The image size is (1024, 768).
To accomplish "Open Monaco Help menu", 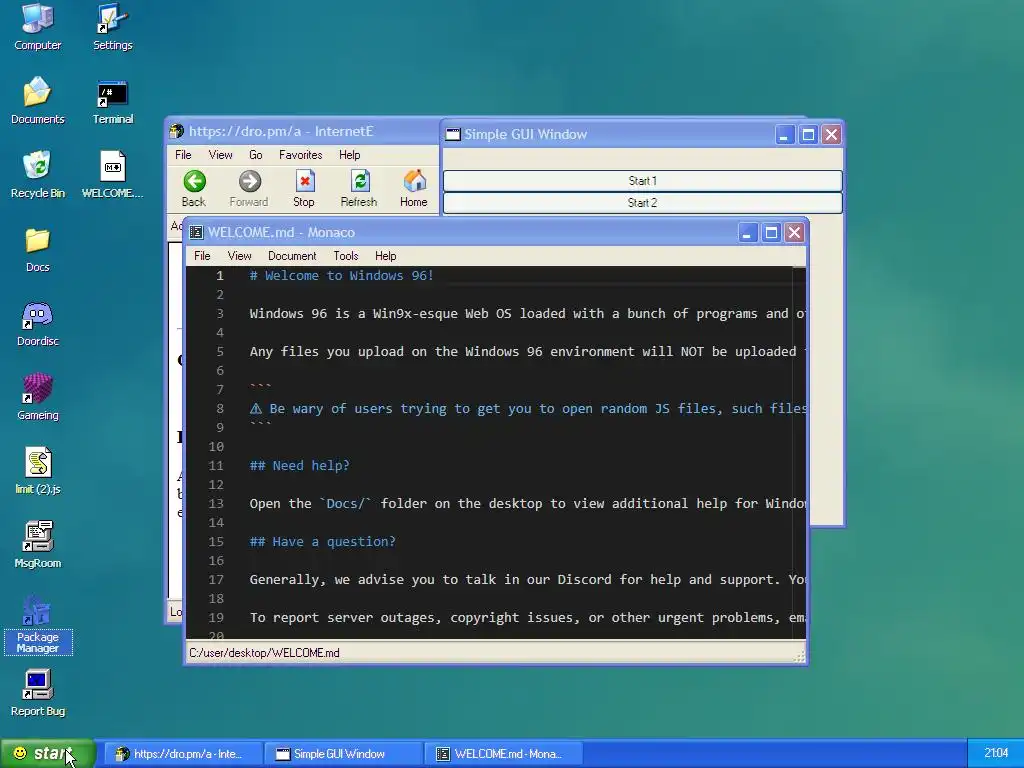I will click(385, 256).
